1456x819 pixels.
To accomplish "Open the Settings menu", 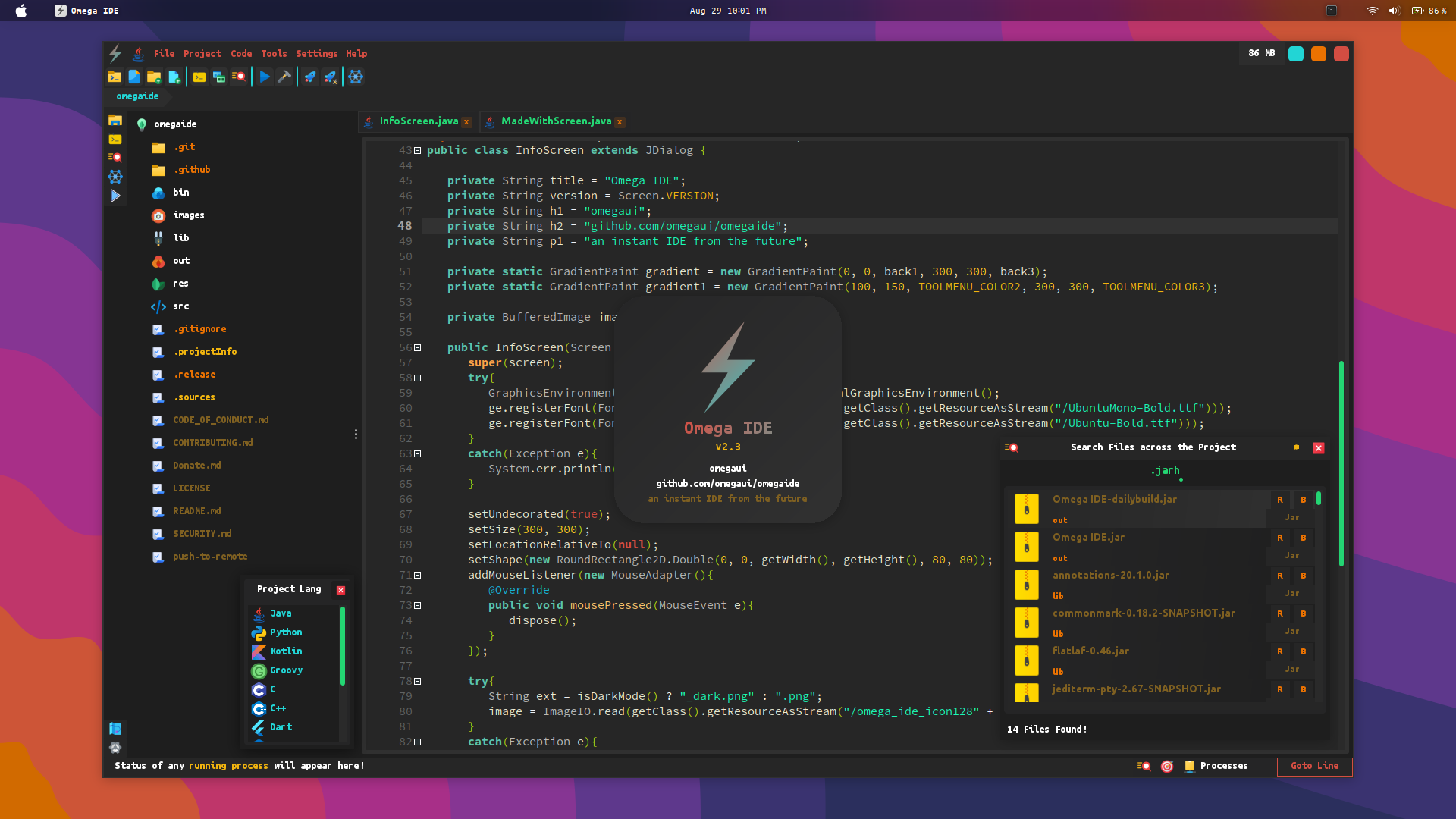I will (x=316, y=54).
